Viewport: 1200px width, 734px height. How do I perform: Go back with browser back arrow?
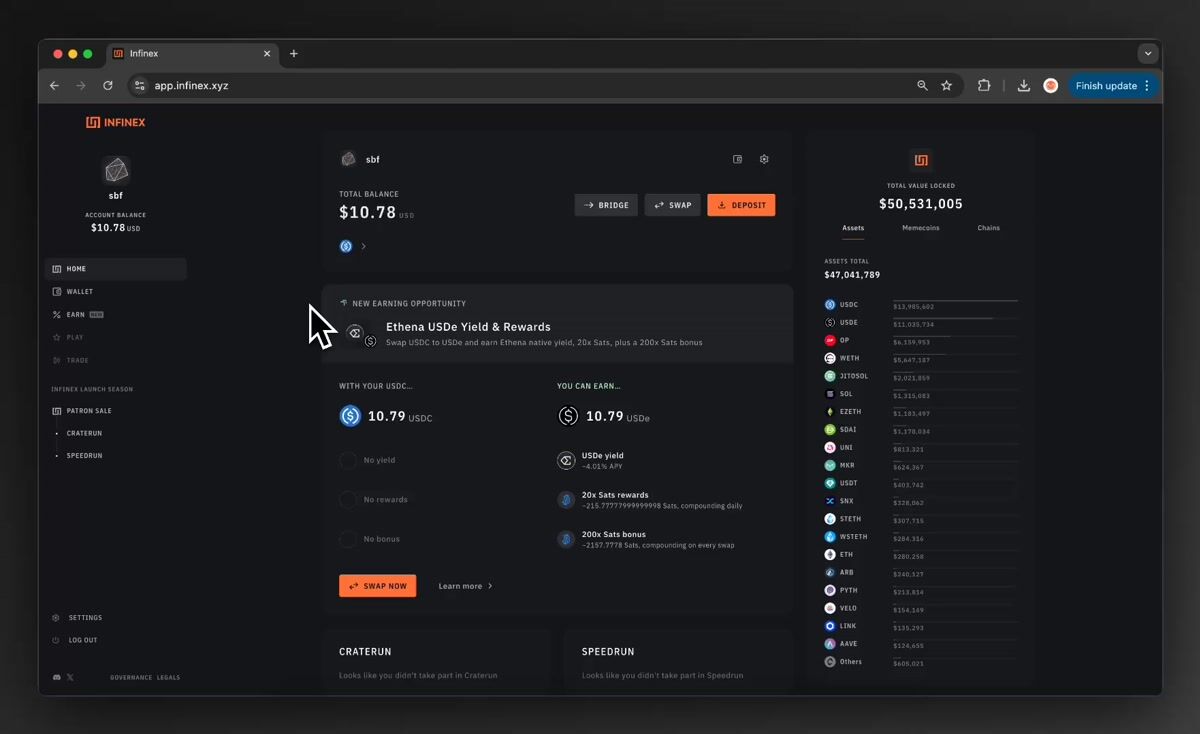pos(55,86)
